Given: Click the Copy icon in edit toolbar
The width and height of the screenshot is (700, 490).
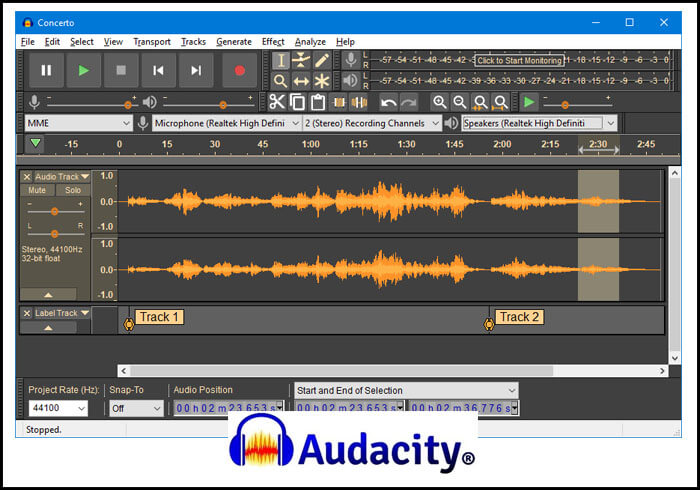Looking at the screenshot, I should tap(297, 102).
